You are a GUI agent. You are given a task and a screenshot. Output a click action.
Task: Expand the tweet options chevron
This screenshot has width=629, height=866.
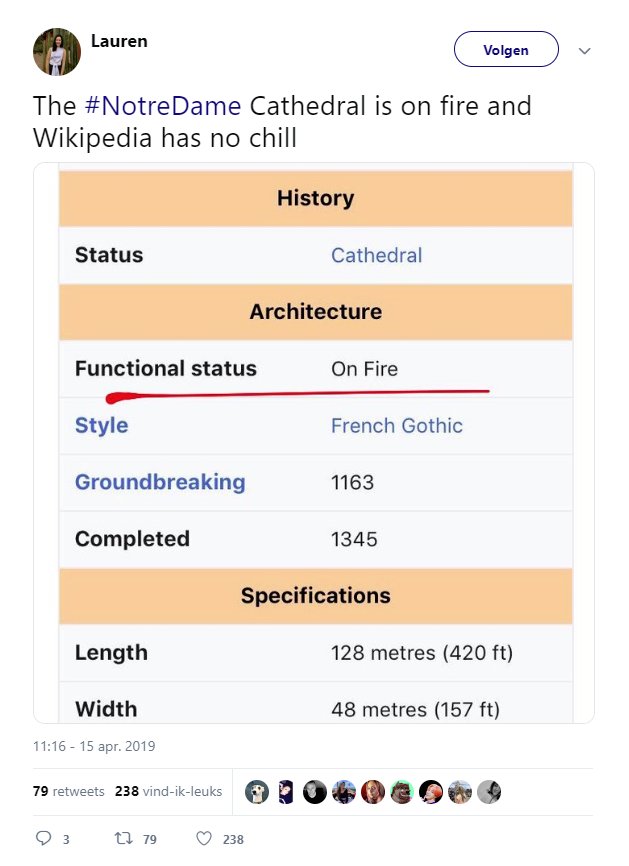click(584, 51)
